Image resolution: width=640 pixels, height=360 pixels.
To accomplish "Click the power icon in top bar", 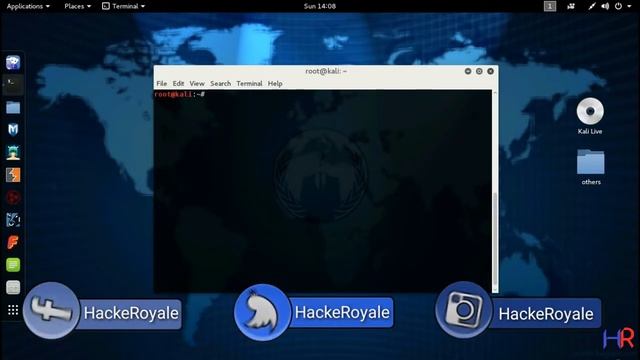I will (618, 6).
